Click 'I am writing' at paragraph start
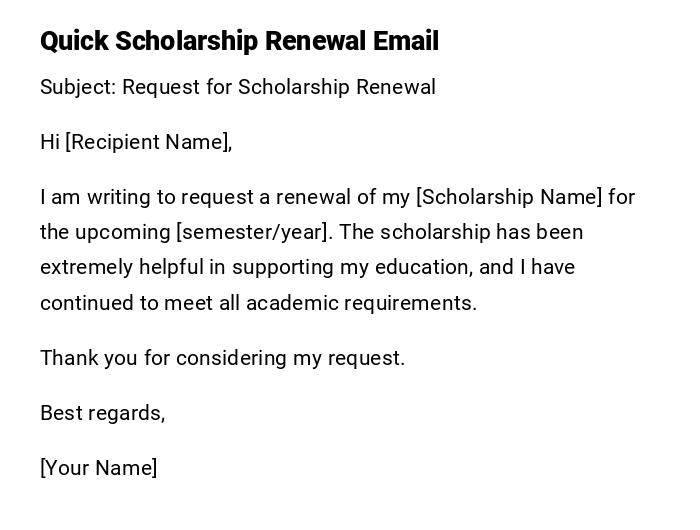 93,197
